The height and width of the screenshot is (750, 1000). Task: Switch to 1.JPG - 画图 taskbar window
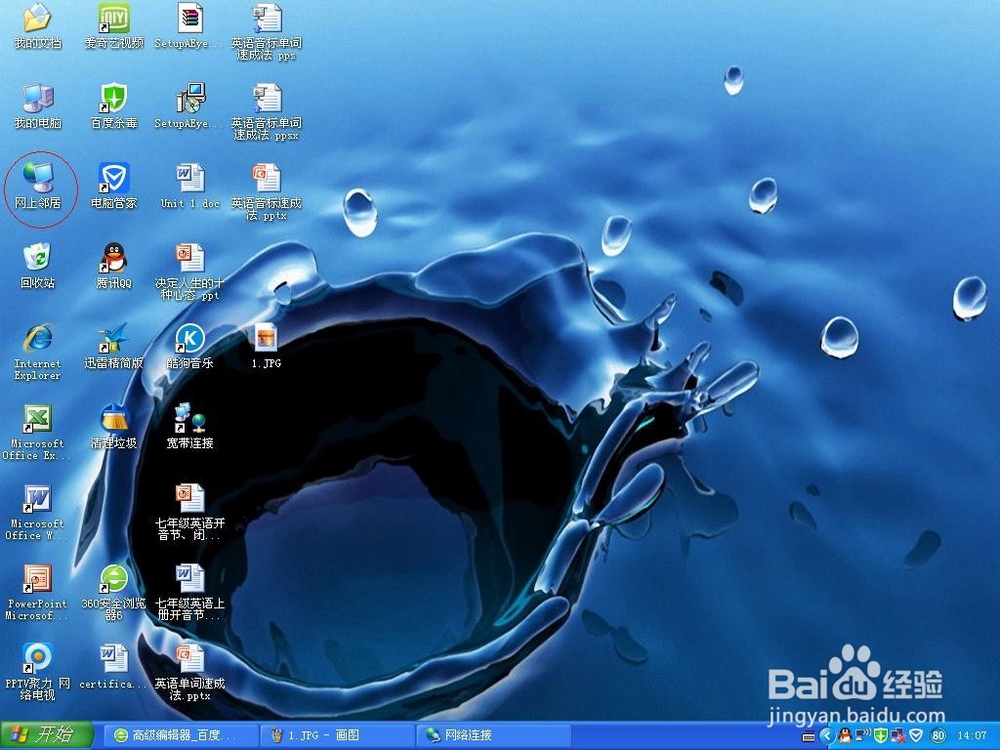point(337,735)
